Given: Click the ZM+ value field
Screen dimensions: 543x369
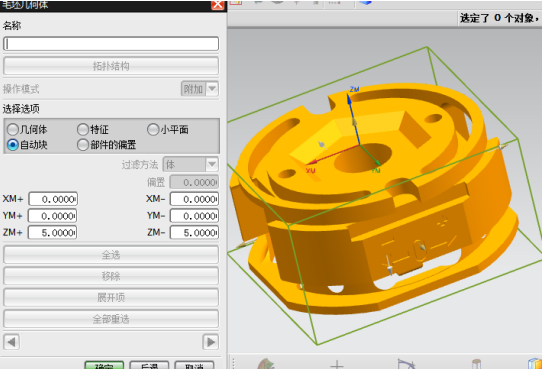Looking at the screenshot, I should point(53,233).
